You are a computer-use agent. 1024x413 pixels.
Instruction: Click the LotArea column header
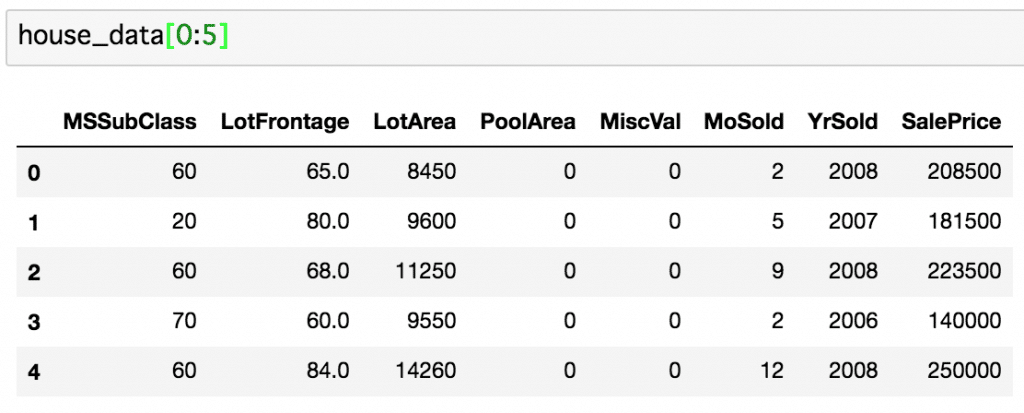[x=415, y=122]
